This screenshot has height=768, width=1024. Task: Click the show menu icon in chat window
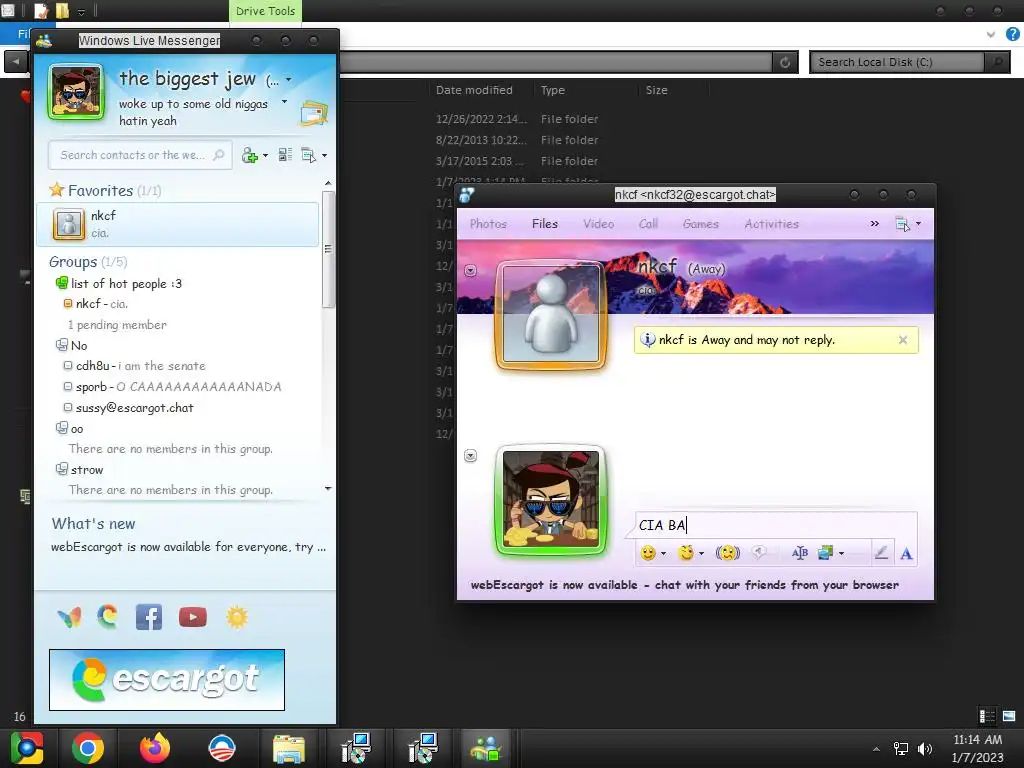tap(903, 224)
